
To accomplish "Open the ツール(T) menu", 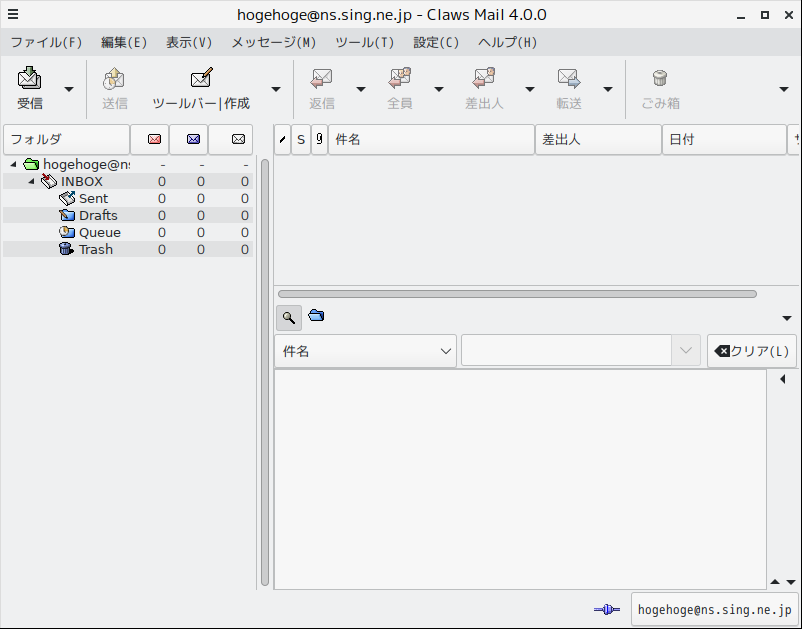I will point(365,42).
